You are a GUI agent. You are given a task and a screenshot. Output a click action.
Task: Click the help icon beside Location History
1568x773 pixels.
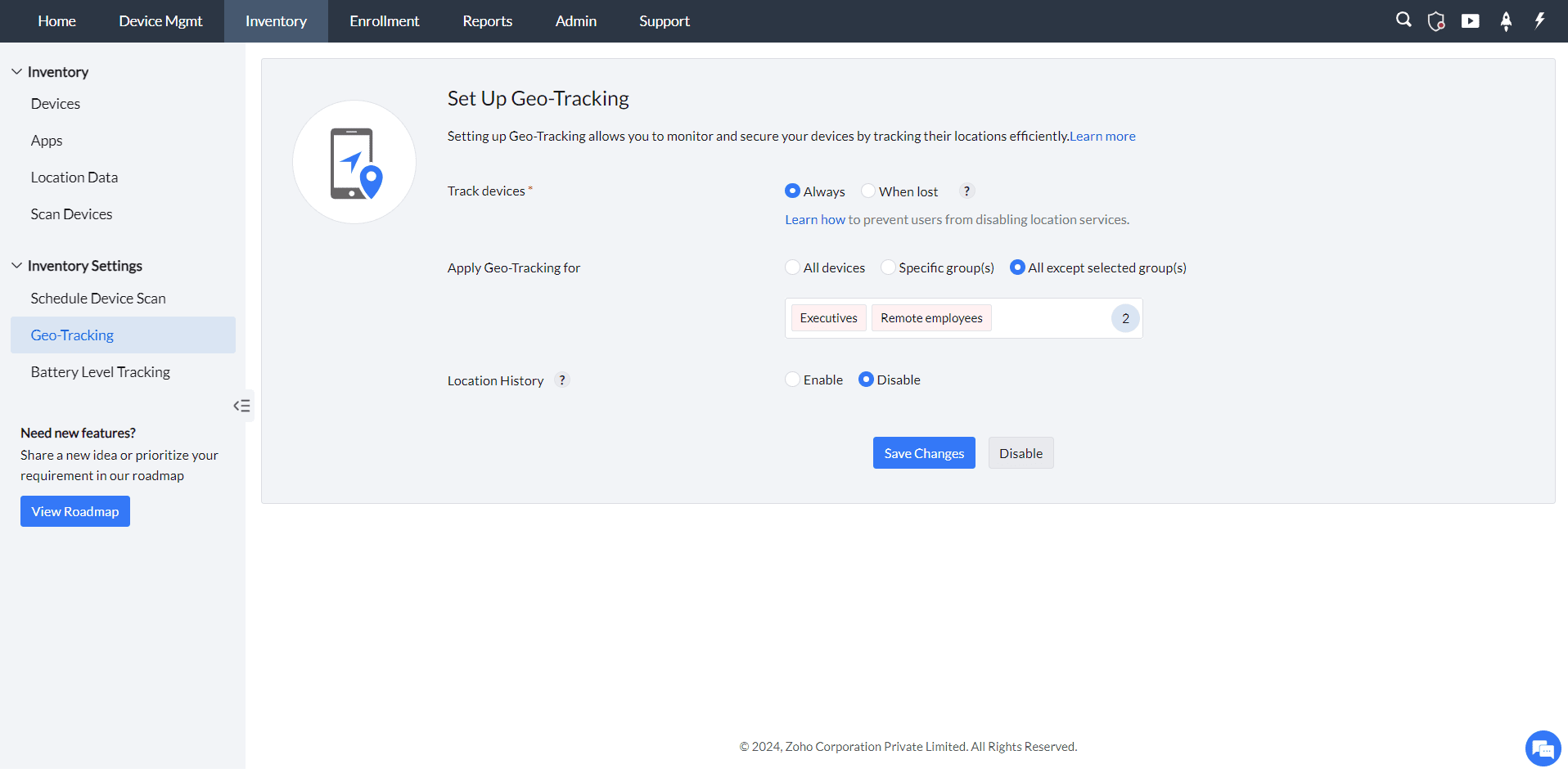[x=561, y=380]
